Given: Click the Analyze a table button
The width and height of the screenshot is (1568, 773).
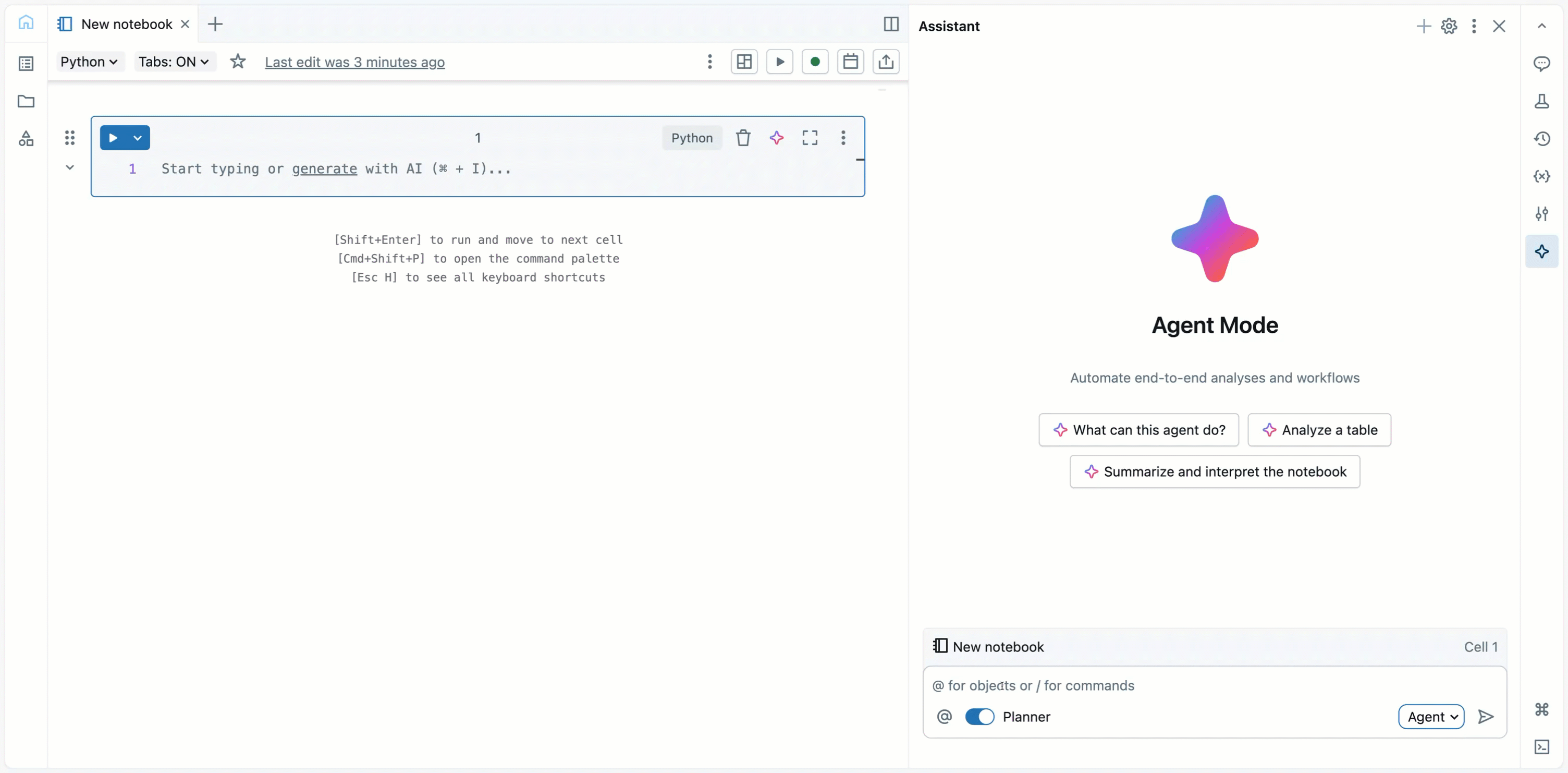Looking at the screenshot, I should pyautogui.click(x=1319, y=430).
